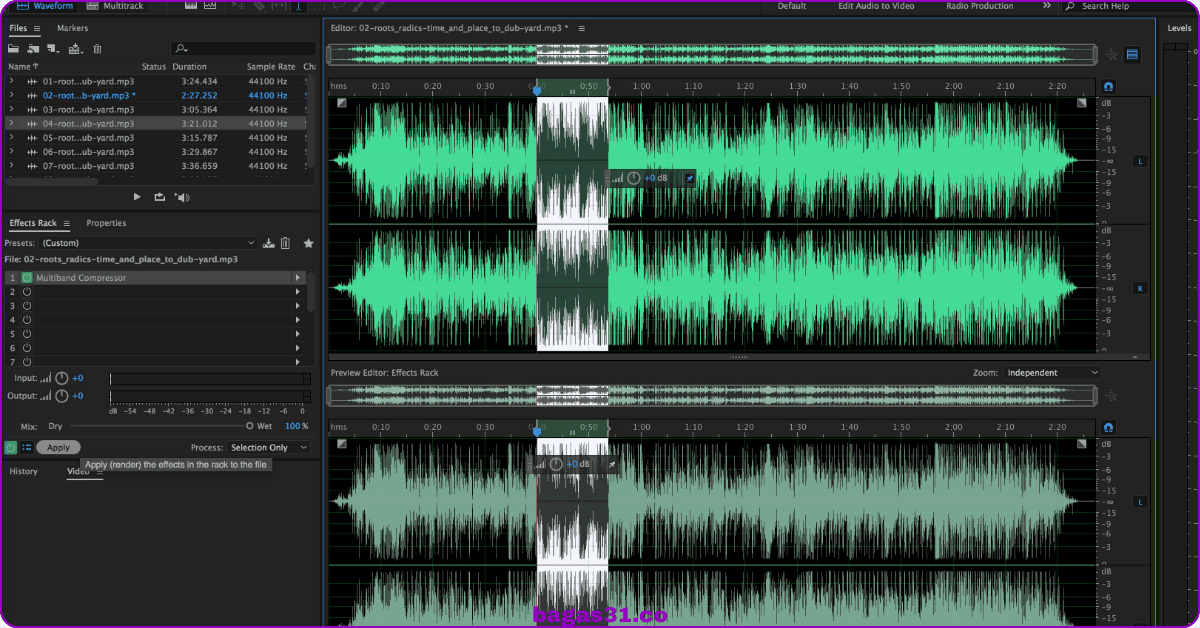Viewport: 1200px width, 628px height.
Task: Toggle the magnet snapping icon in the Editor
Action: [1109, 87]
